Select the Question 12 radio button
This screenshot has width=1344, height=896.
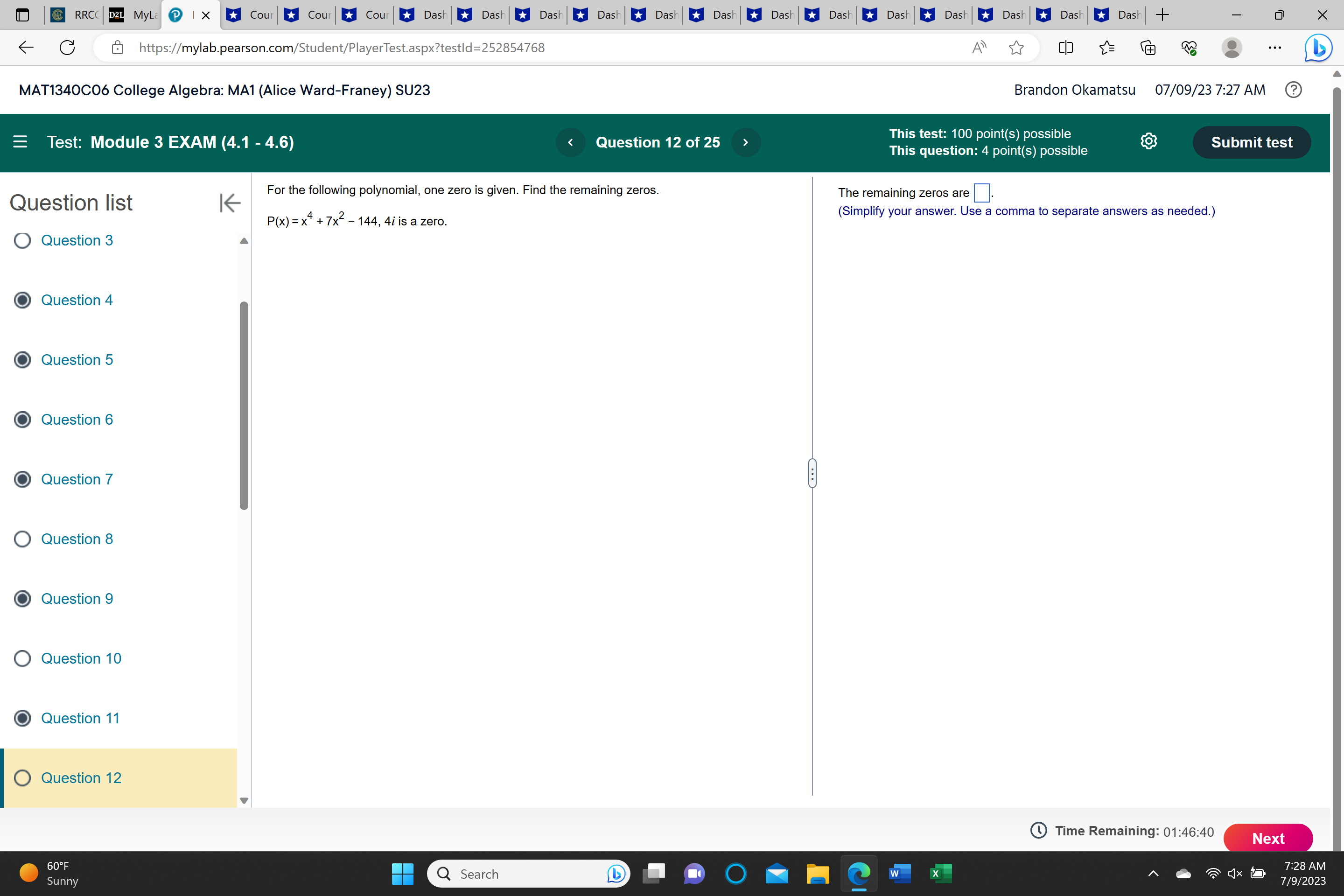[22, 778]
